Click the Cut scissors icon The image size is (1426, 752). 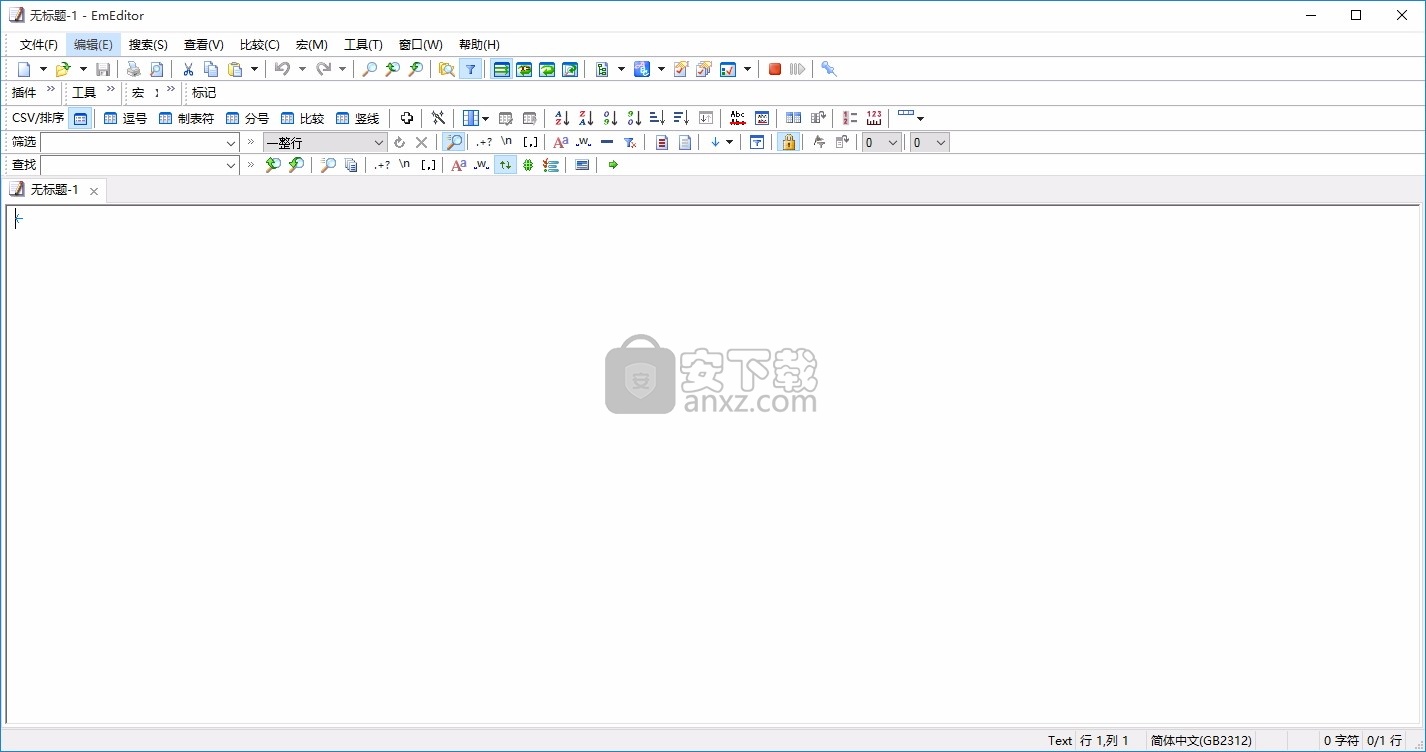click(187, 69)
